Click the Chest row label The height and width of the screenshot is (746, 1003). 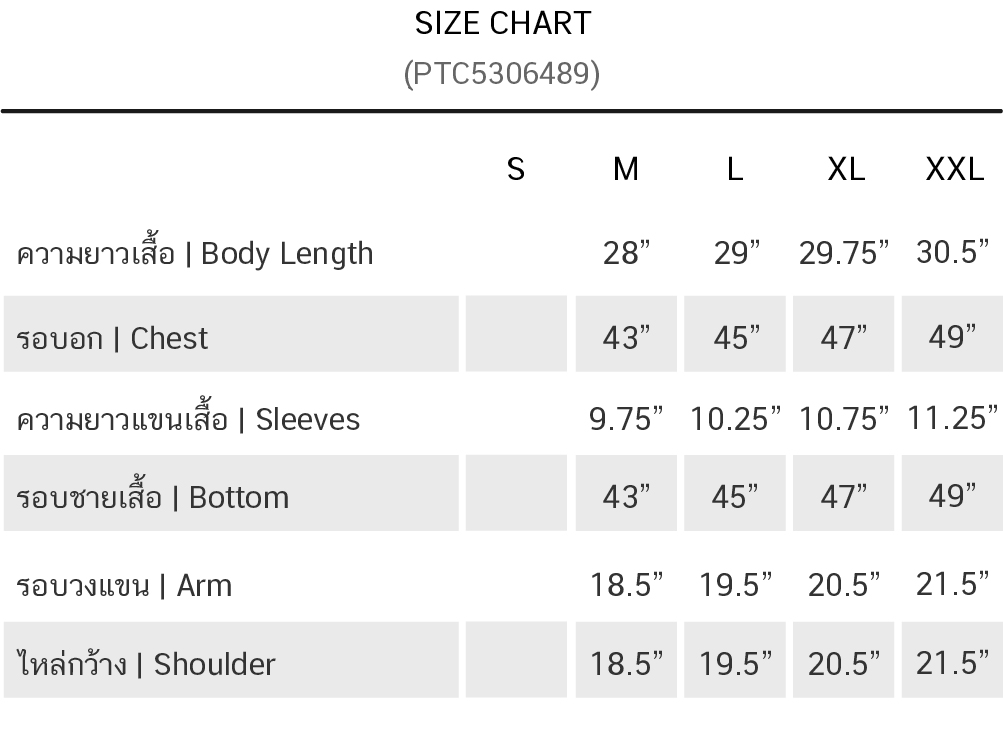[x=113, y=338]
